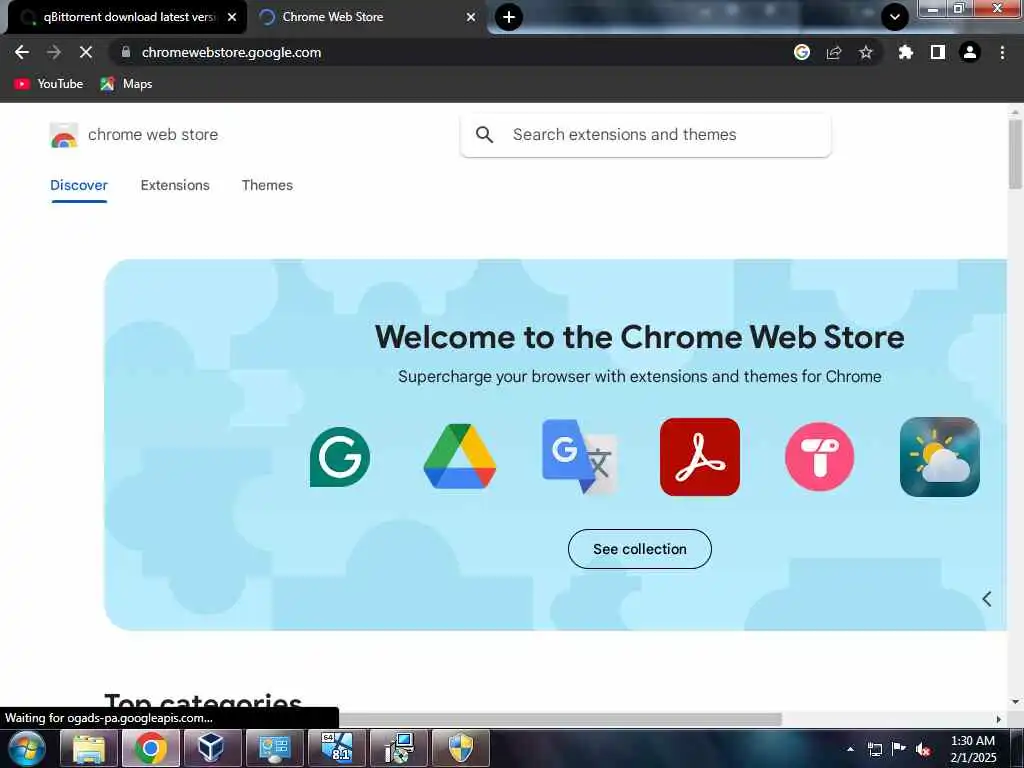Viewport: 1024px width, 768px height.
Task: Click the pink T extension icon
Action: (x=820, y=456)
